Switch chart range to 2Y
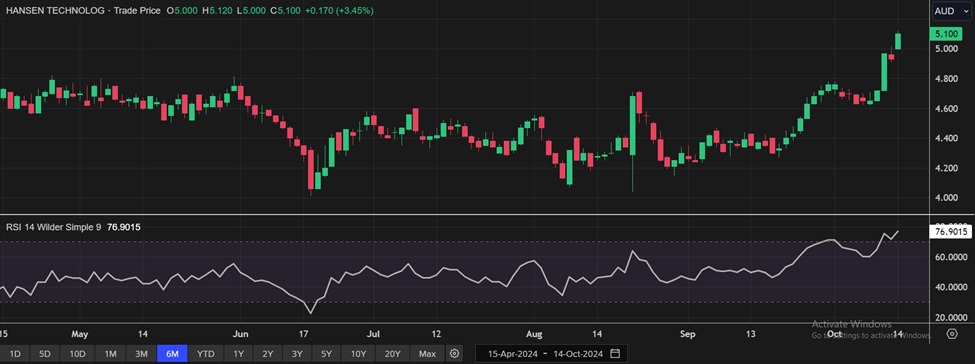 click(267, 354)
